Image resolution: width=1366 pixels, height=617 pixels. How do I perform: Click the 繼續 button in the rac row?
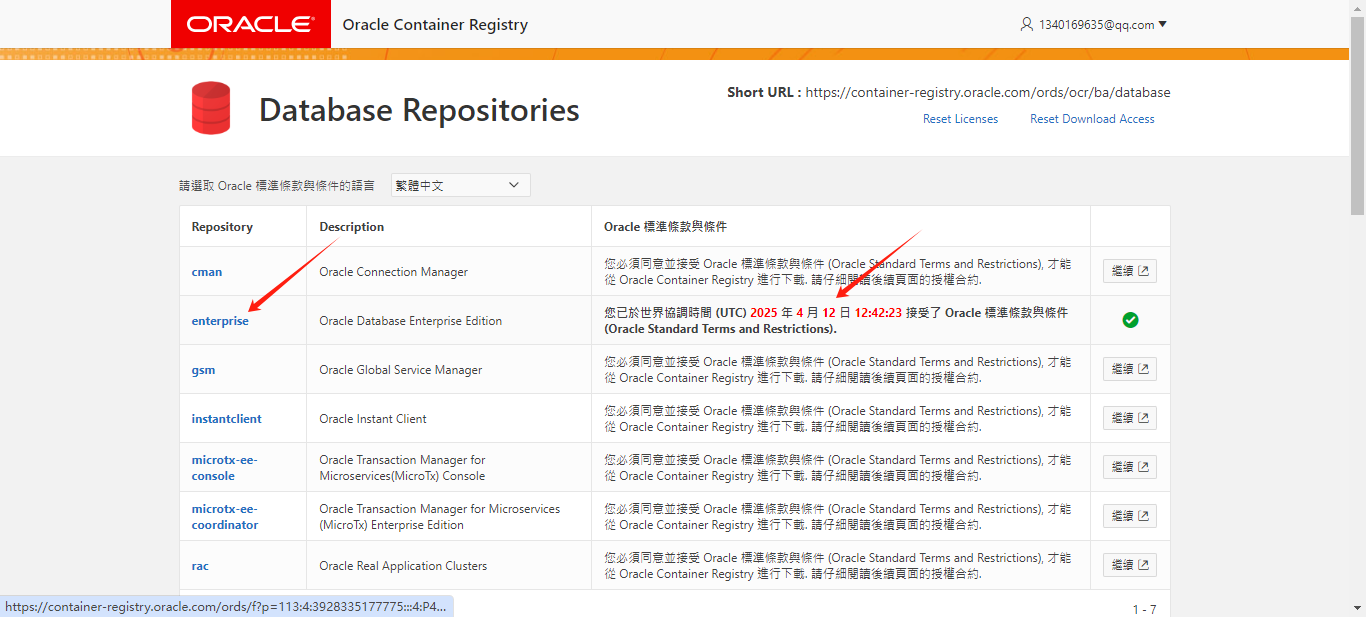(x=1130, y=565)
